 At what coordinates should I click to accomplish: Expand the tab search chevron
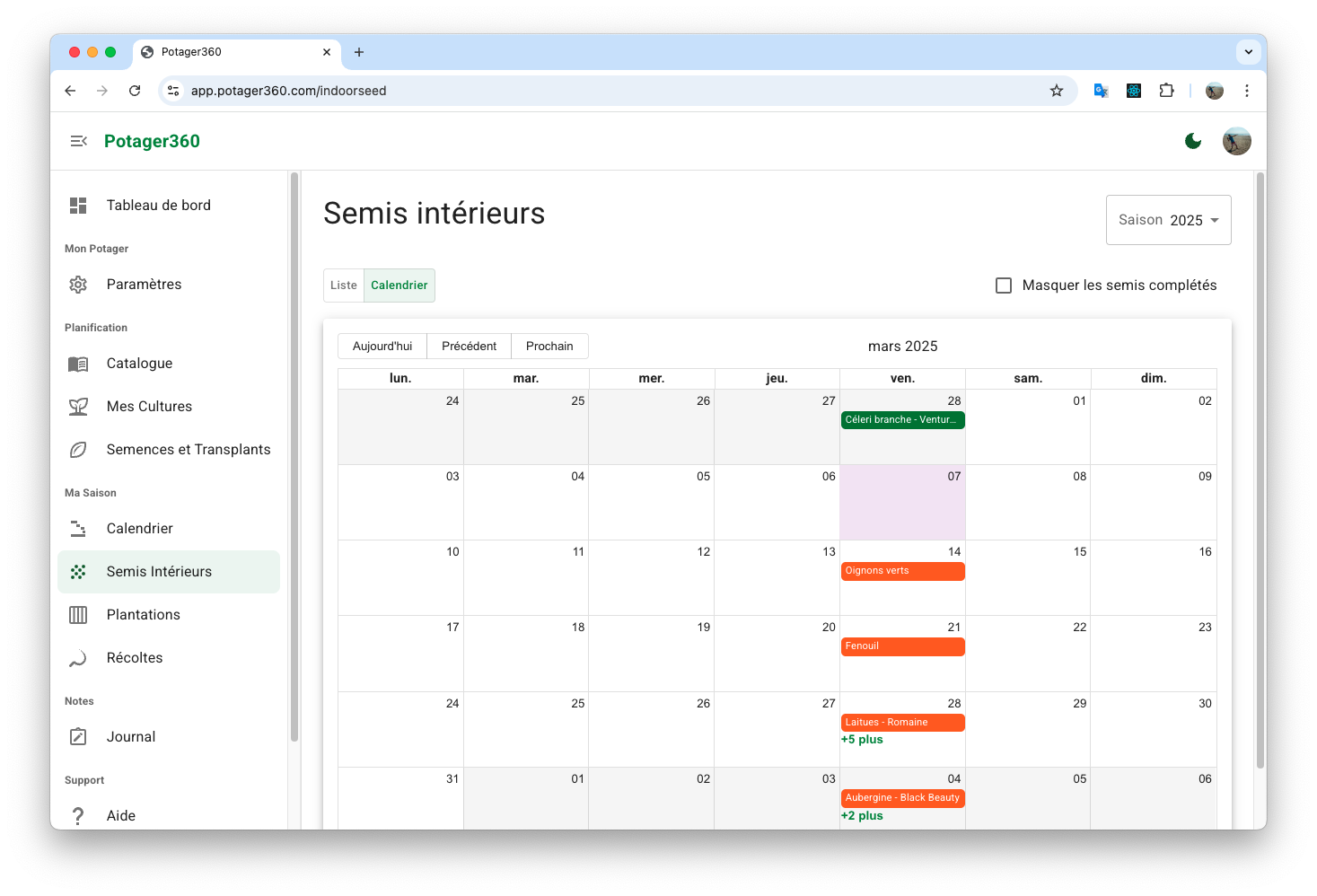pyautogui.click(x=1249, y=52)
